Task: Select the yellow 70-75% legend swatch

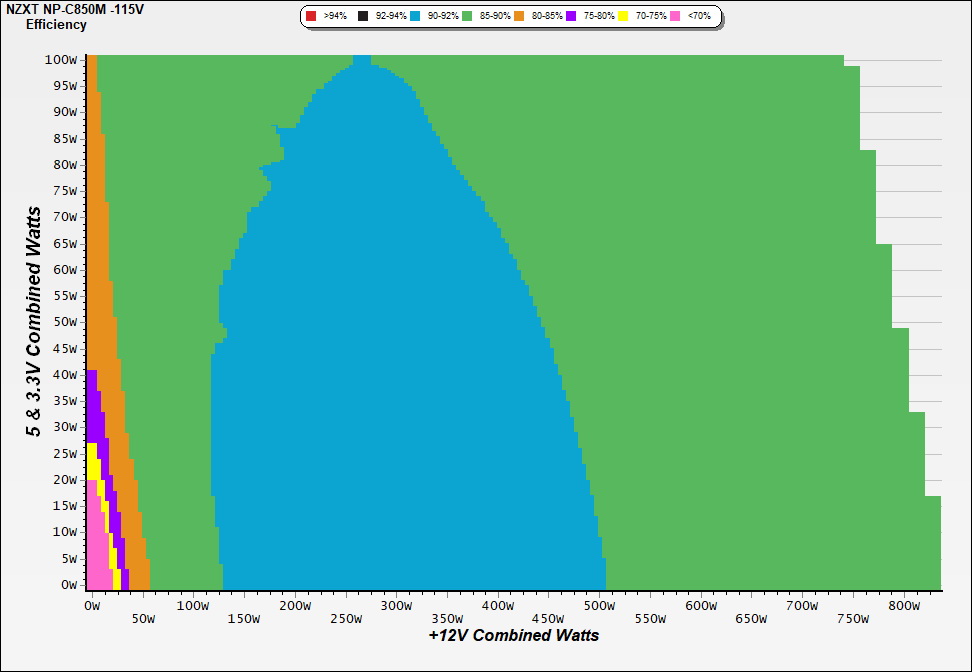Action: tap(624, 17)
